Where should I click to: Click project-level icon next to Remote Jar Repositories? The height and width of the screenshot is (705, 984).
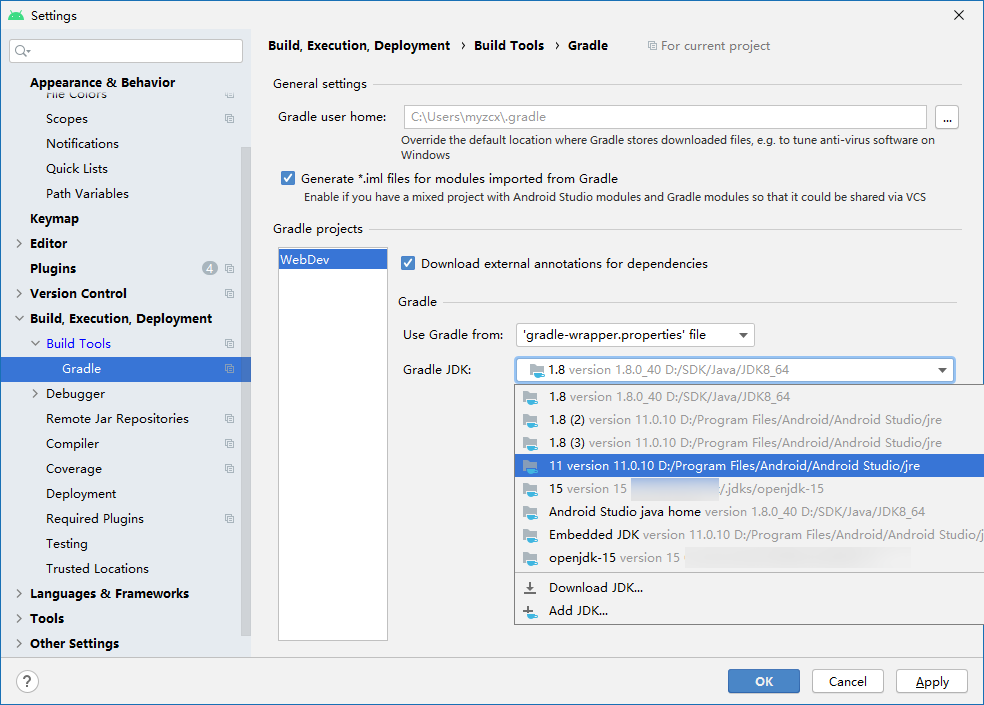point(230,419)
